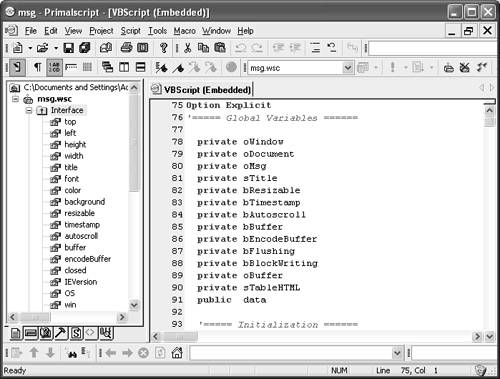Viewport: 500px width, 379px height.
Task: Click the question mark Help icon
Action: [163, 48]
